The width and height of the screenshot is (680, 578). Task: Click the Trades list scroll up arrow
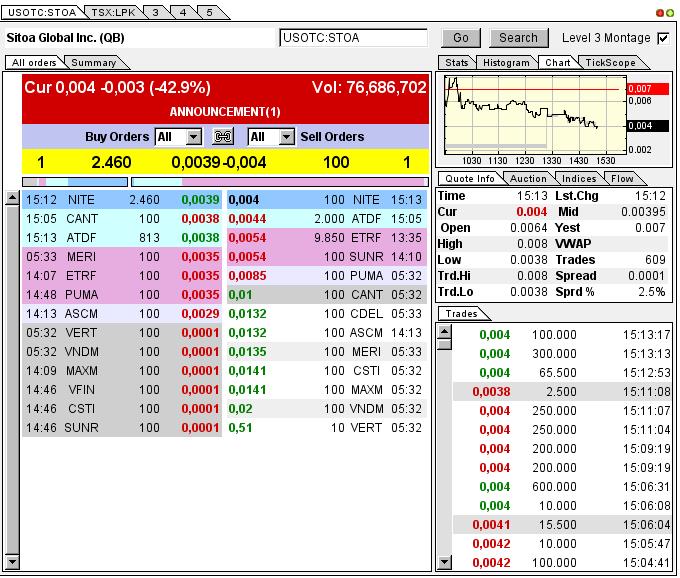pyautogui.click(x=445, y=332)
